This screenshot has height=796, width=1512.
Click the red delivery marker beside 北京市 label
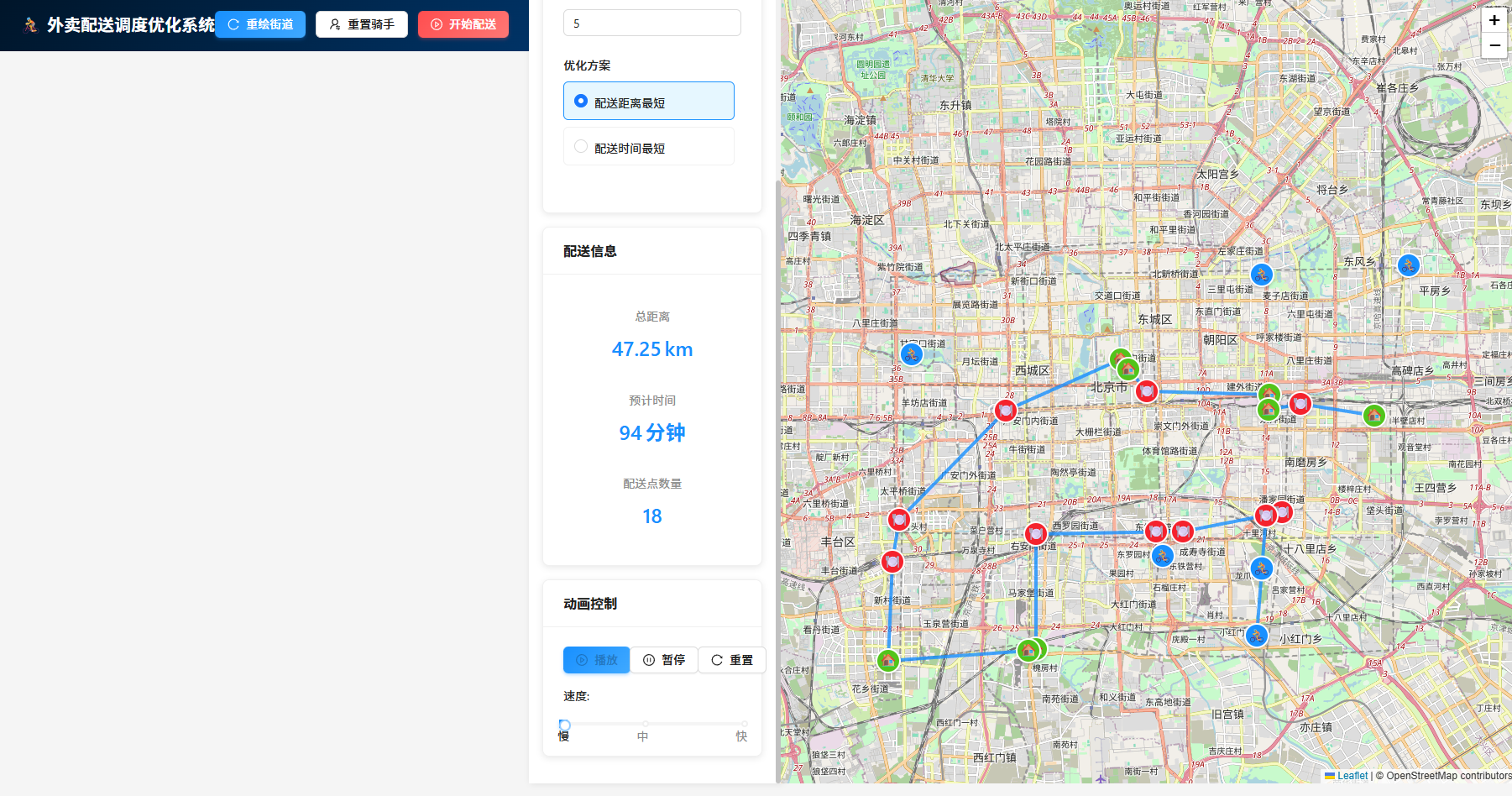[x=1146, y=390]
